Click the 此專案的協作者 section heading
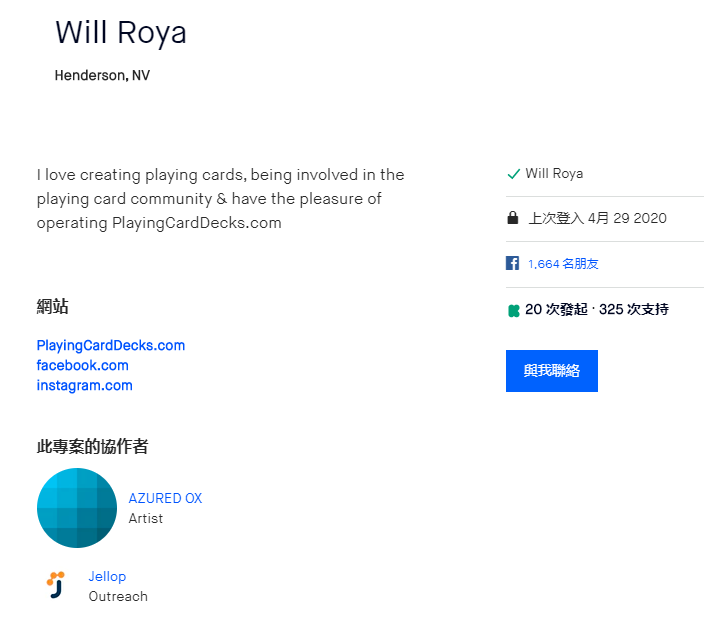 (92, 447)
